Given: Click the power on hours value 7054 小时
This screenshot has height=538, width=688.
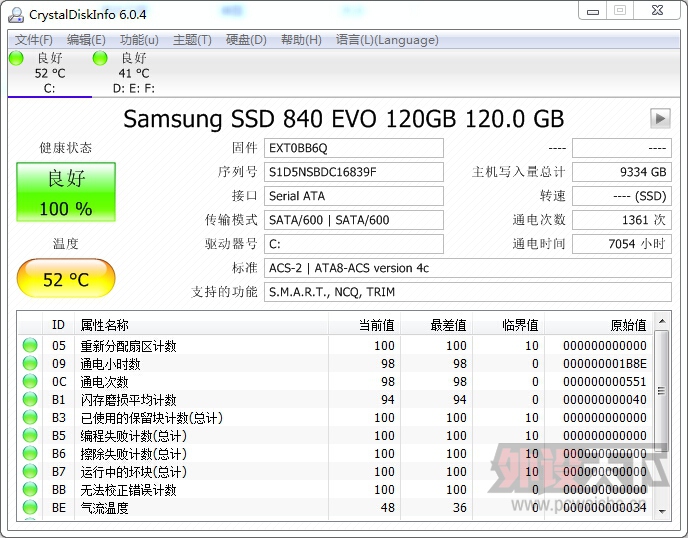Looking at the screenshot, I should click(622, 244).
